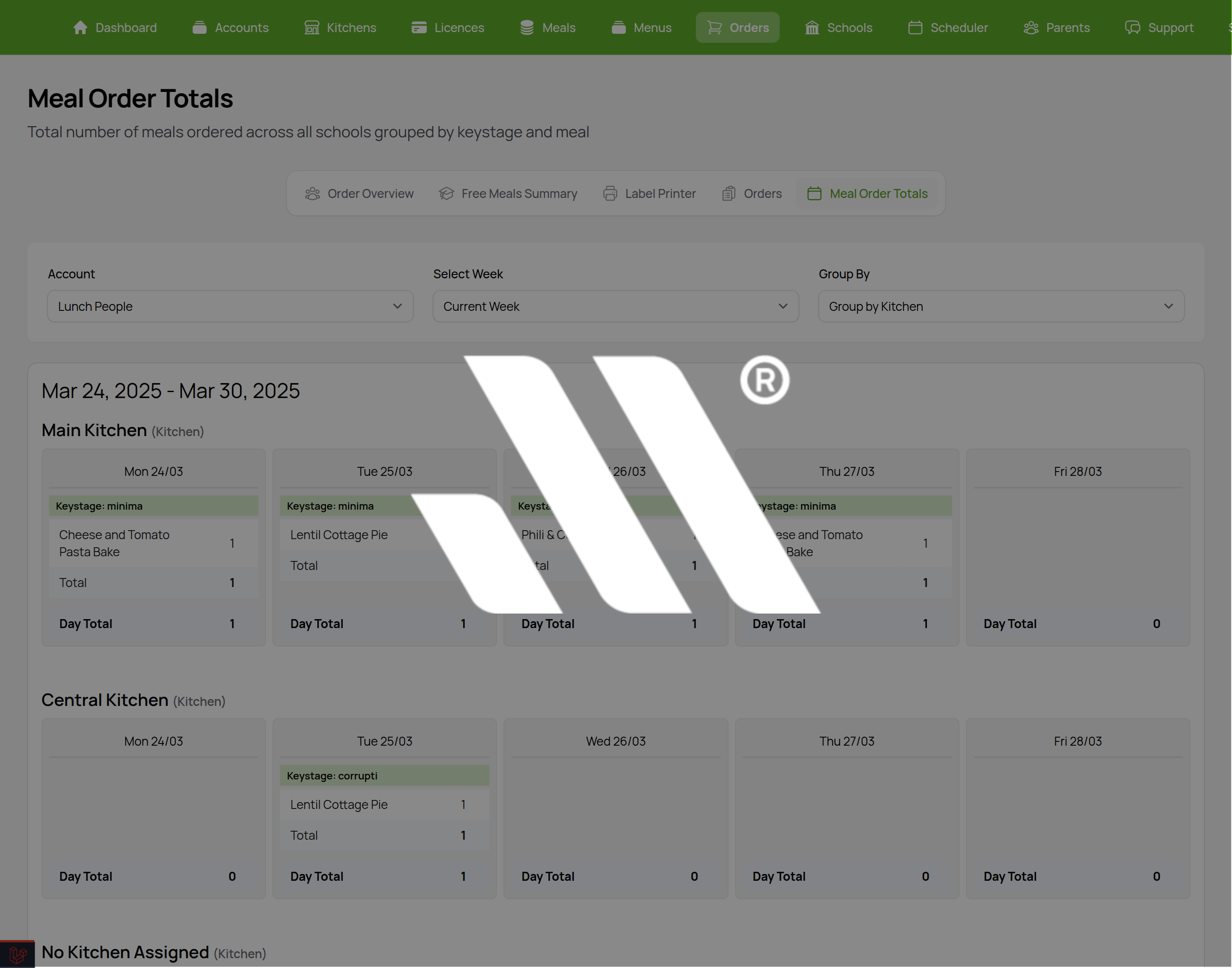Click Main Kitchen Thu 27/03 column header
The width and height of the screenshot is (1232, 968).
tap(847, 472)
